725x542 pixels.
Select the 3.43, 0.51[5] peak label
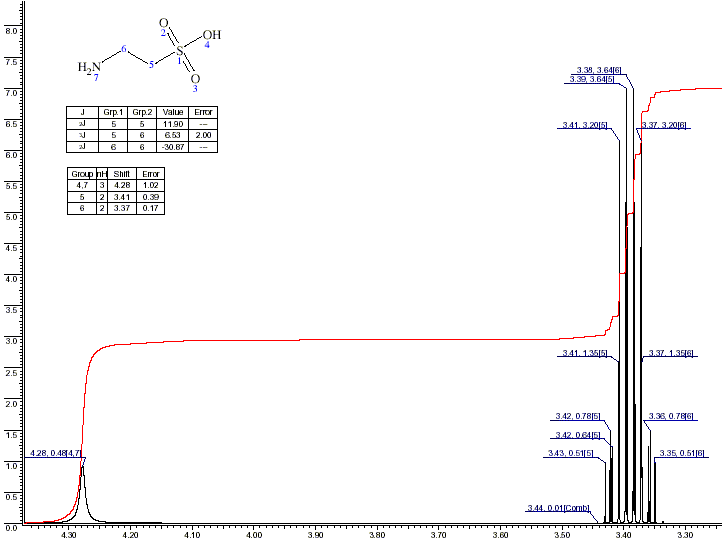click(x=571, y=454)
